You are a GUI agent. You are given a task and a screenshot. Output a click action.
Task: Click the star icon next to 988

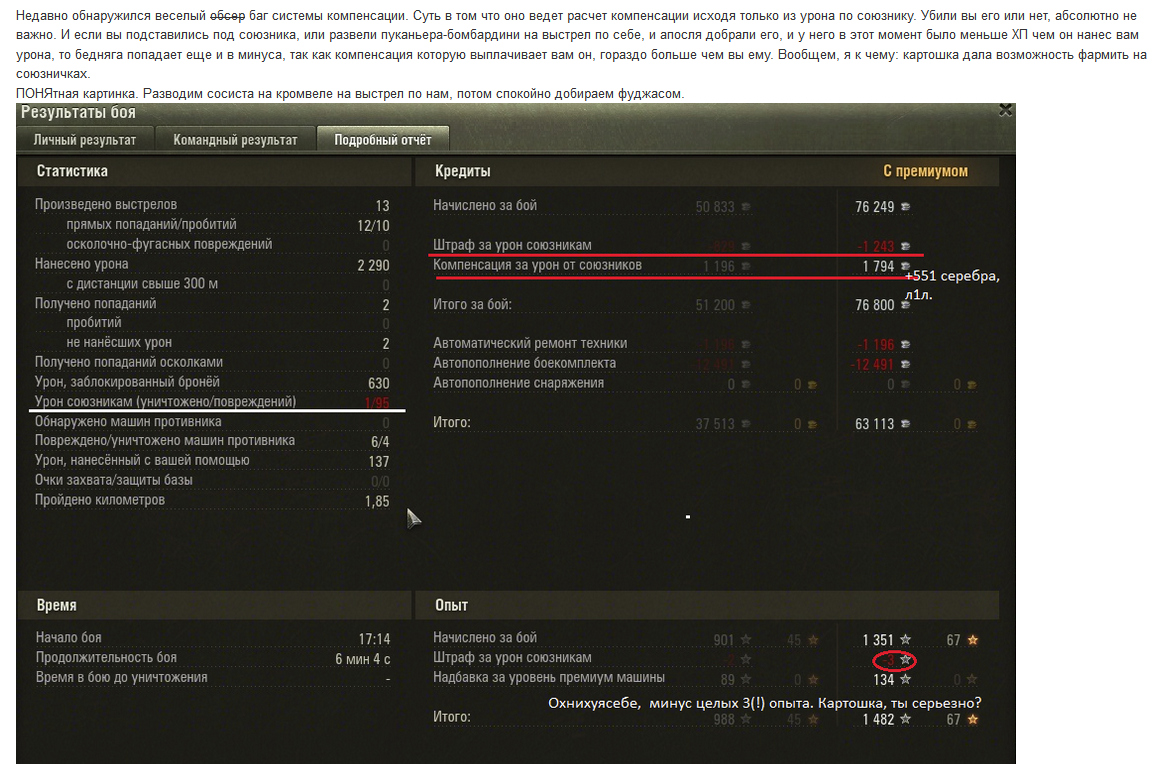click(745, 719)
